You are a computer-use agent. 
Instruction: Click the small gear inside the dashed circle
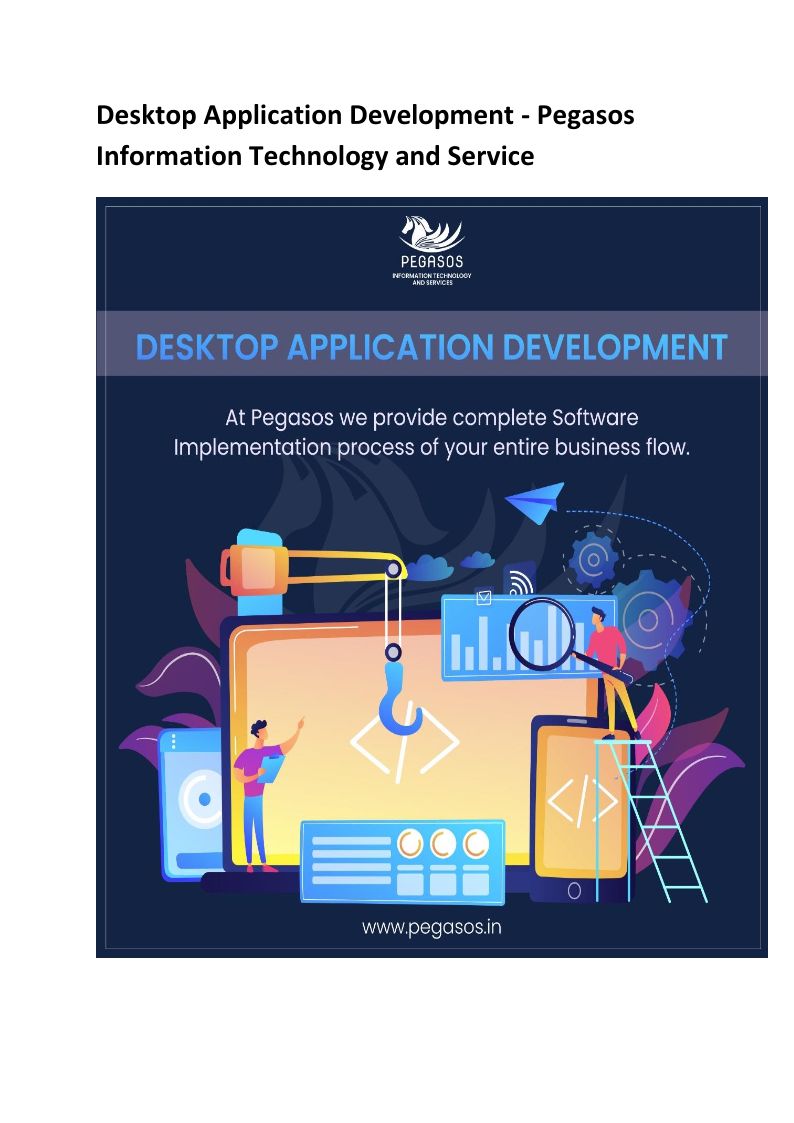click(593, 561)
